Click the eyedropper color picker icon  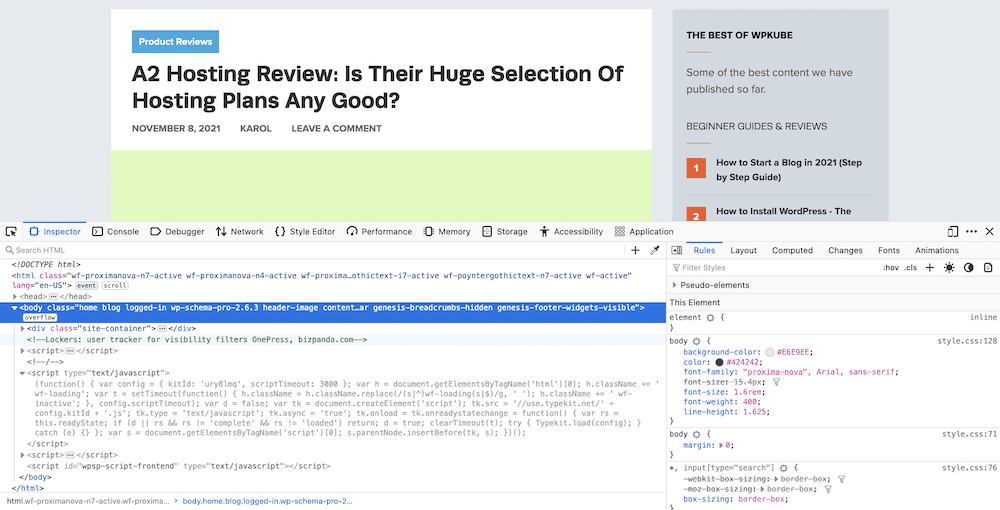click(x=655, y=250)
